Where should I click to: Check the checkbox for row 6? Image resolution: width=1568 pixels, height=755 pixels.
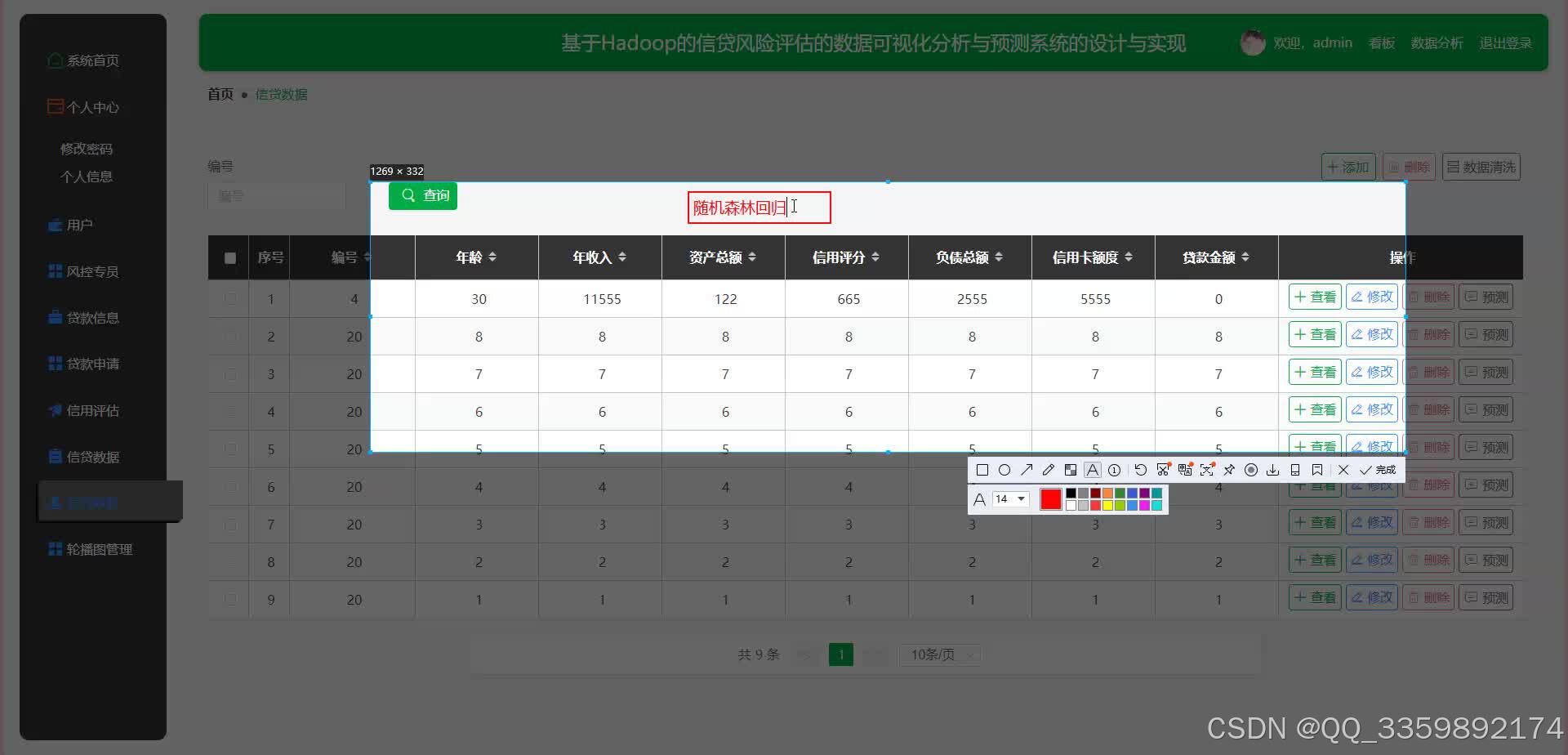click(x=230, y=487)
